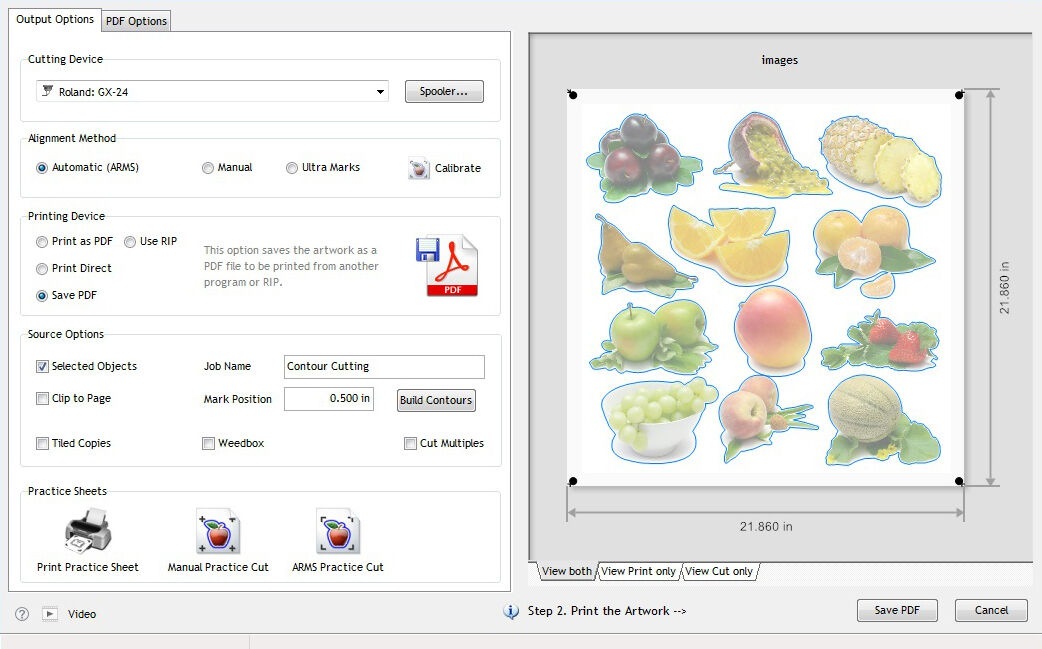
Task: Switch to View Cut only tab
Action: click(718, 572)
